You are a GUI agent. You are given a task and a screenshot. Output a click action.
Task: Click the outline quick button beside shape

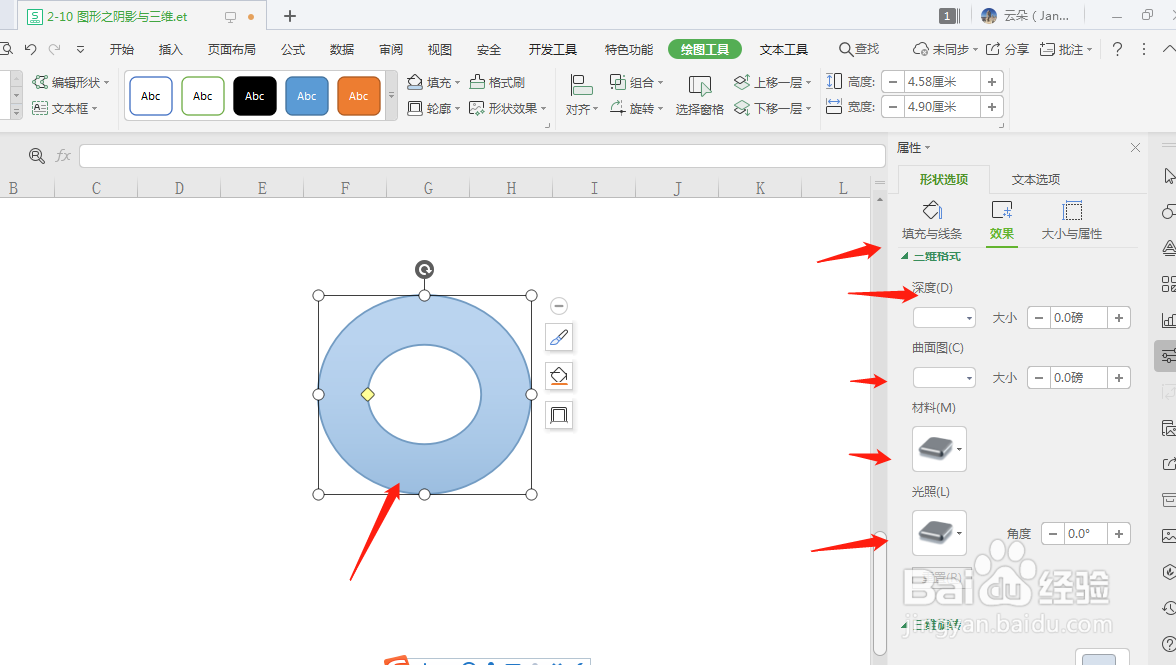(559, 415)
